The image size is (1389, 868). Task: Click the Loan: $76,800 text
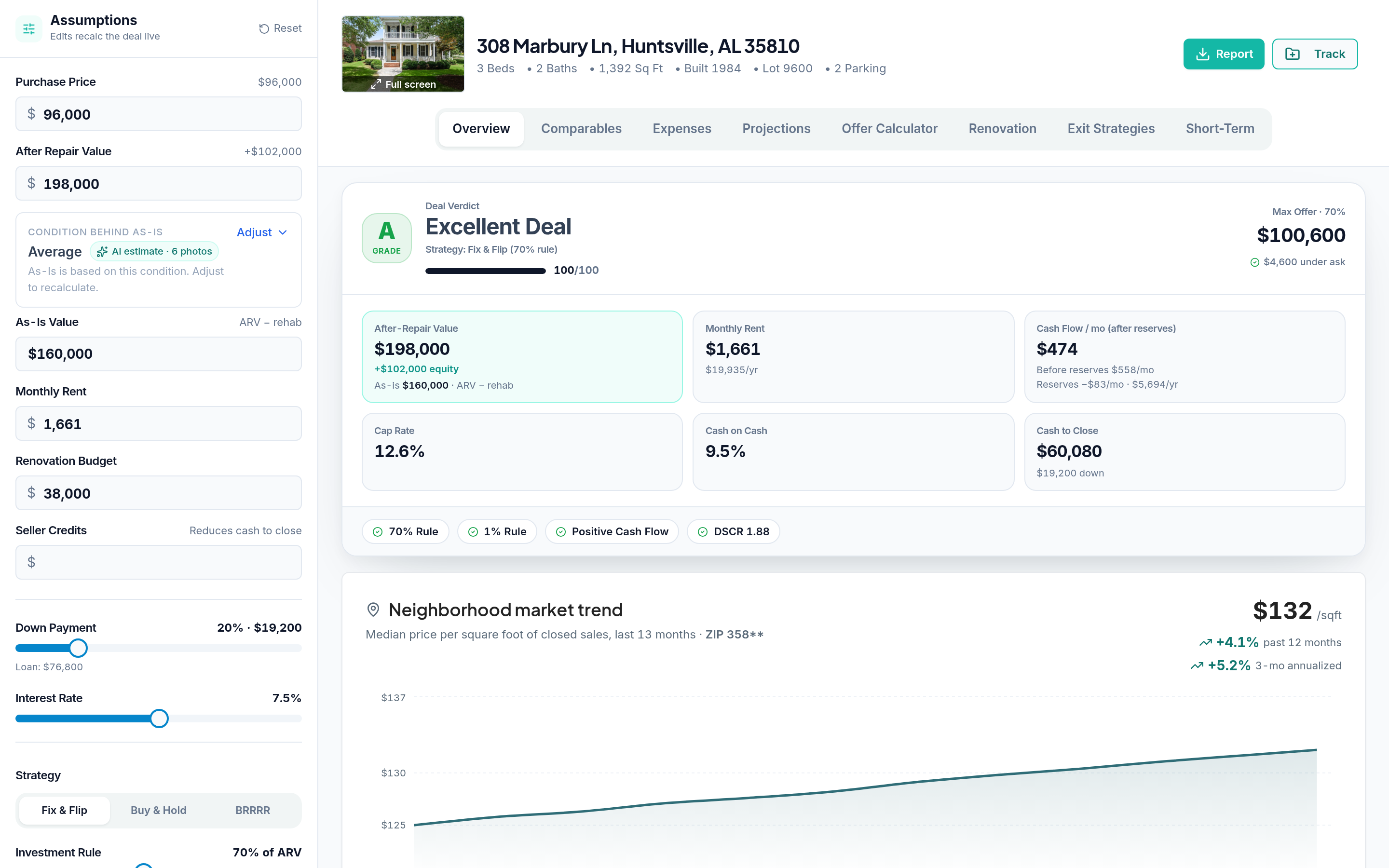tap(49, 667)
